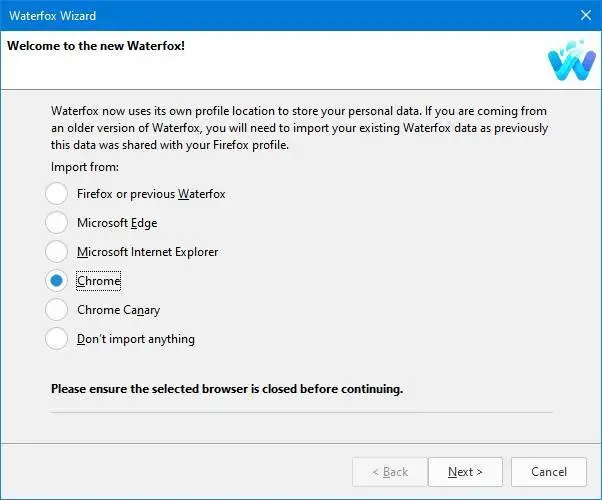Click the greyed-out Back button
The image size is (602, 500).
tap(390, 472)
